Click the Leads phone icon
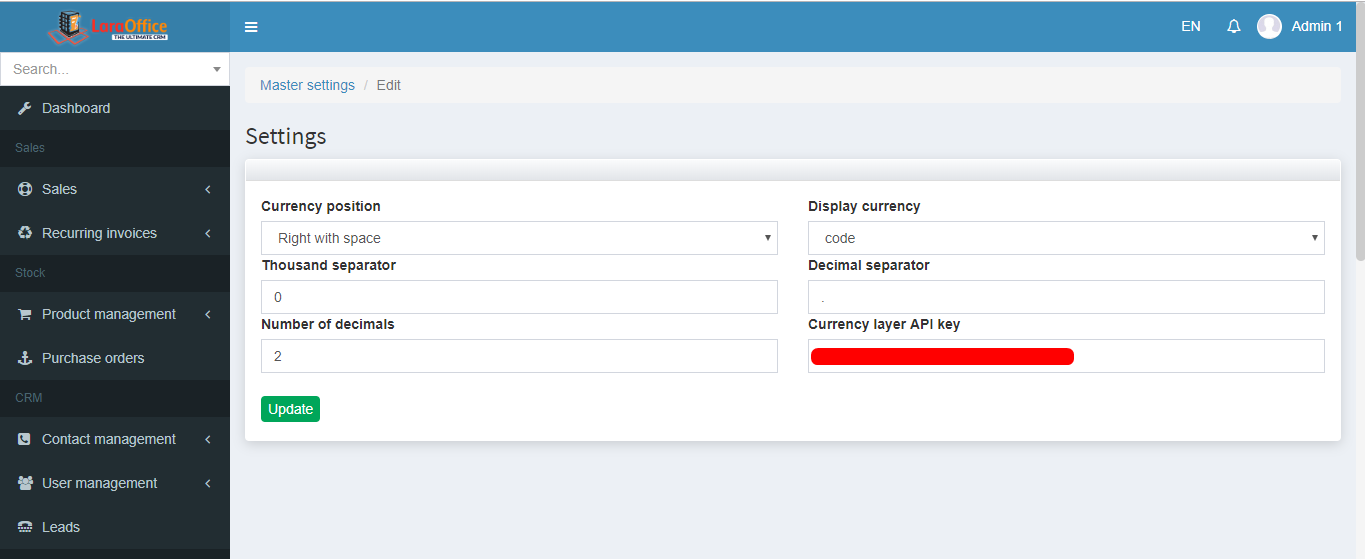This screenshot has width=1365, height=559. click(x=25, y=527)
